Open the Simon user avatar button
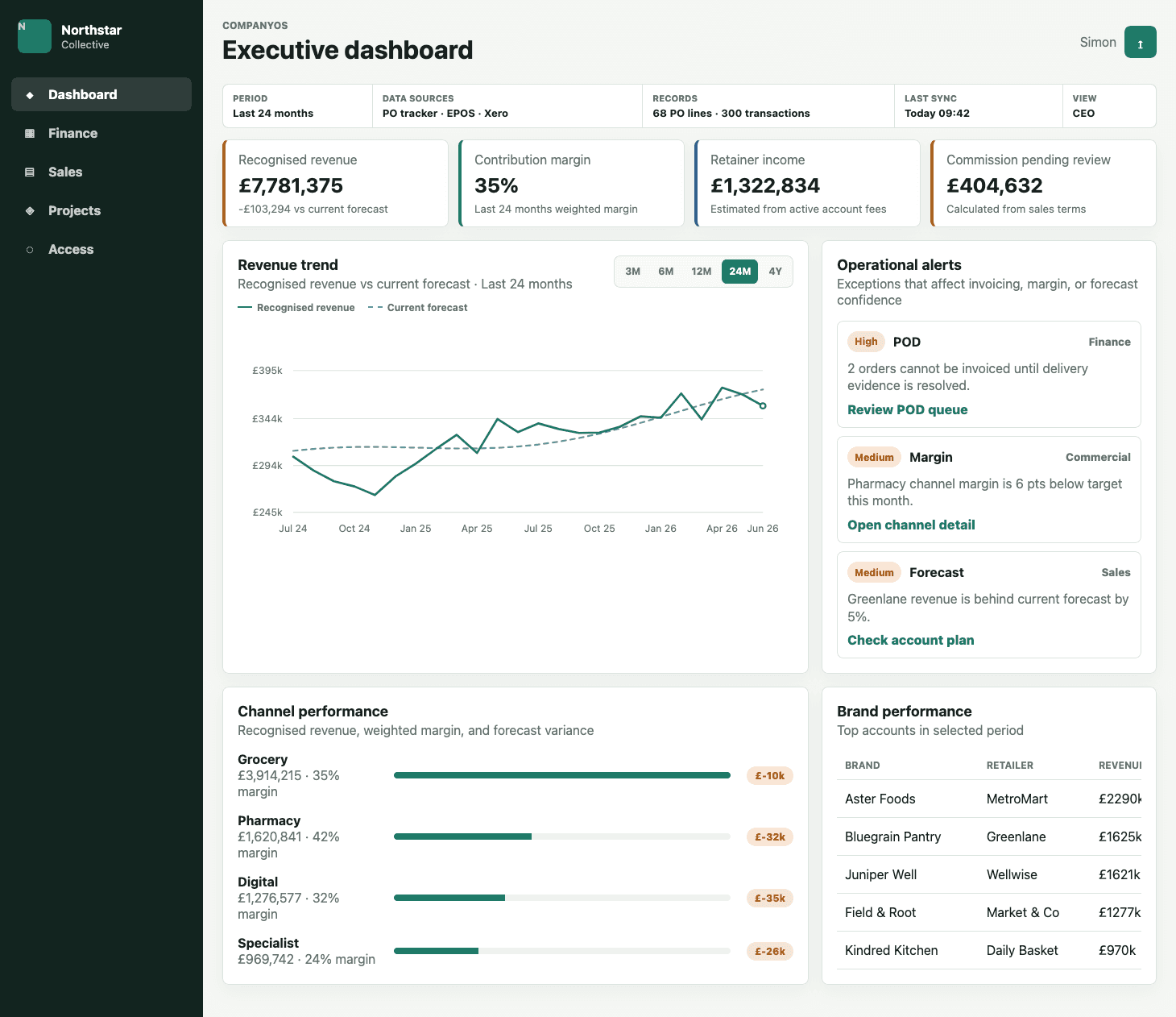The image size is (1176, 1017). [x=1140, y=42]
